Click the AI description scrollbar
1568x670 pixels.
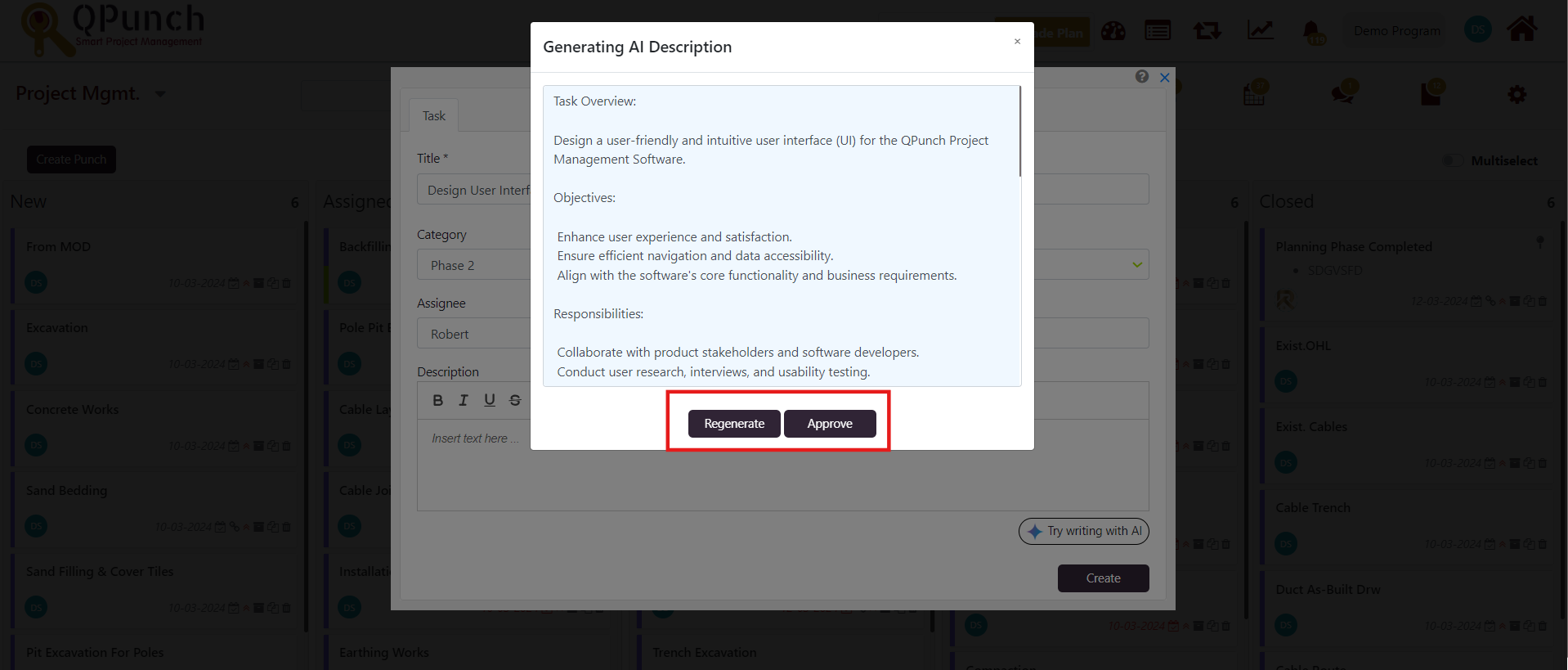(1019, 133)
